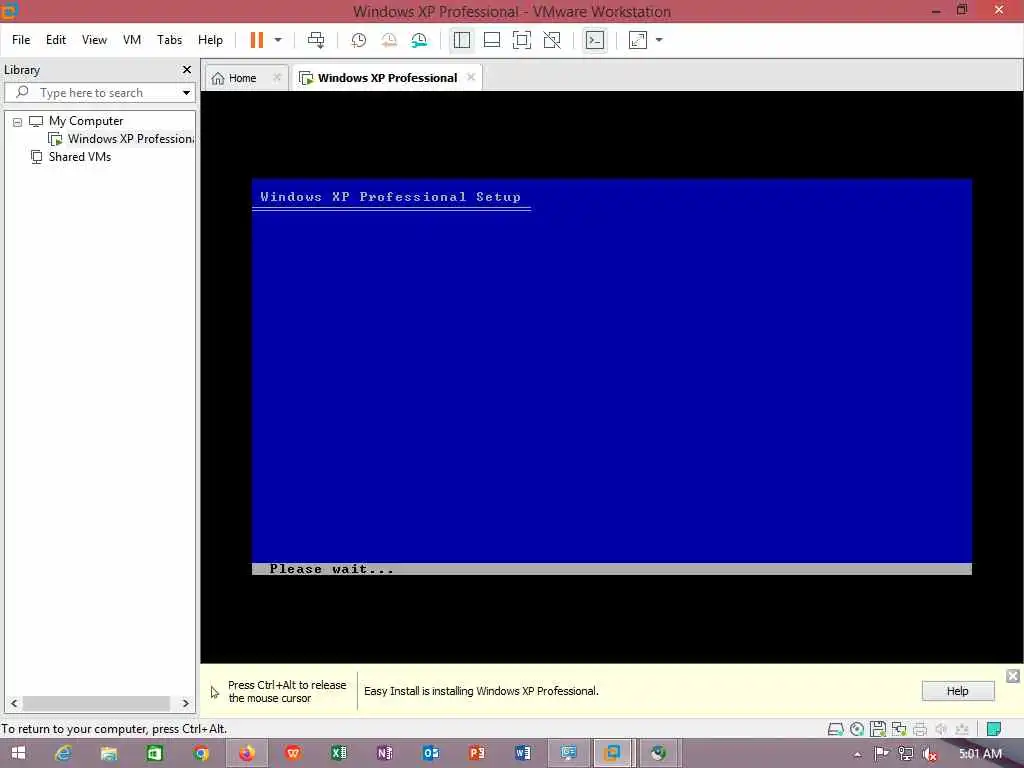Open OneNote from taskbar
Image resolution: width=1024 pixels, height=768 pixels.
click(x=385, y=753)
